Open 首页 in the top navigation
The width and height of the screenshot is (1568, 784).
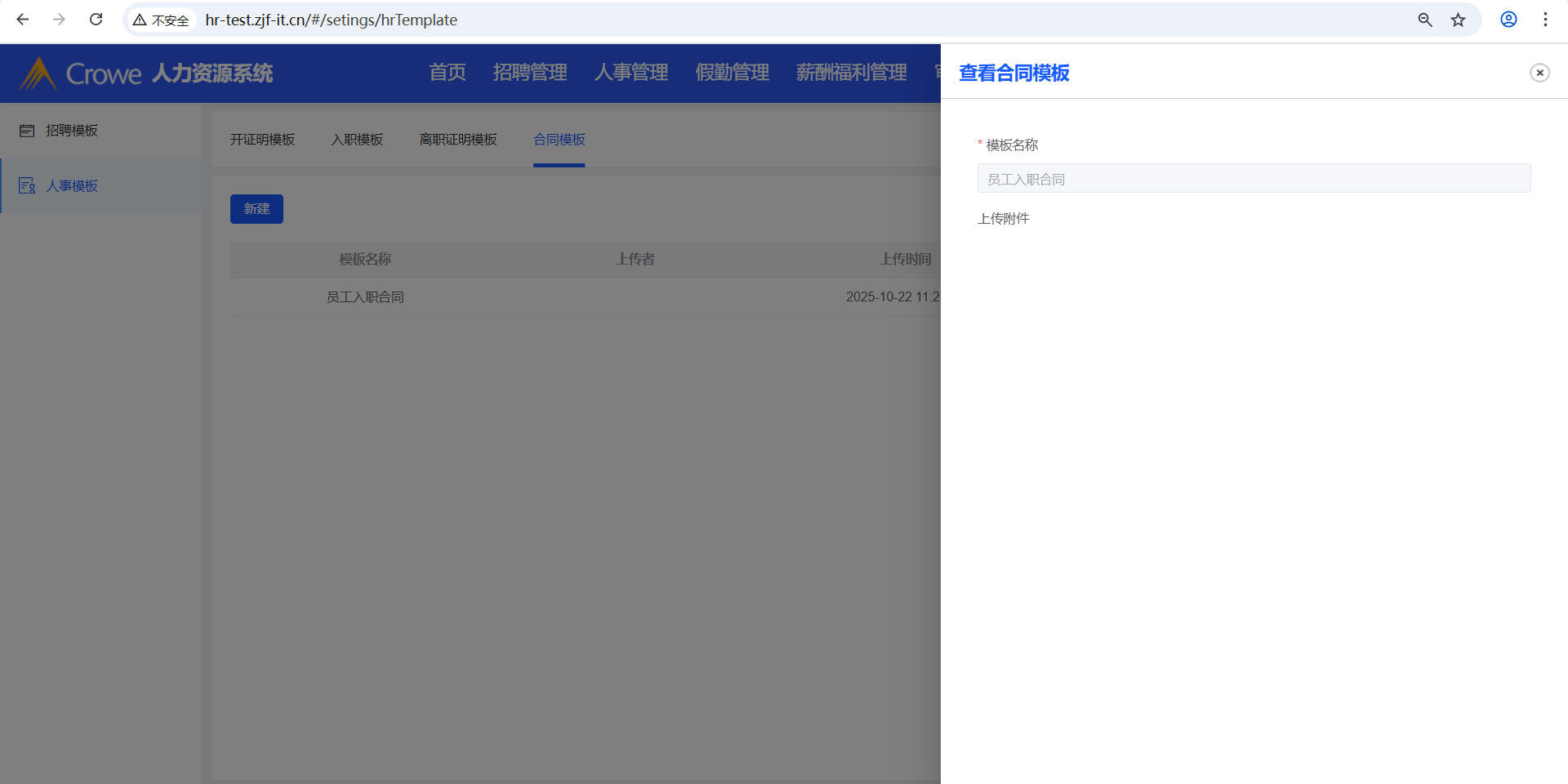[x=448, y=73]
